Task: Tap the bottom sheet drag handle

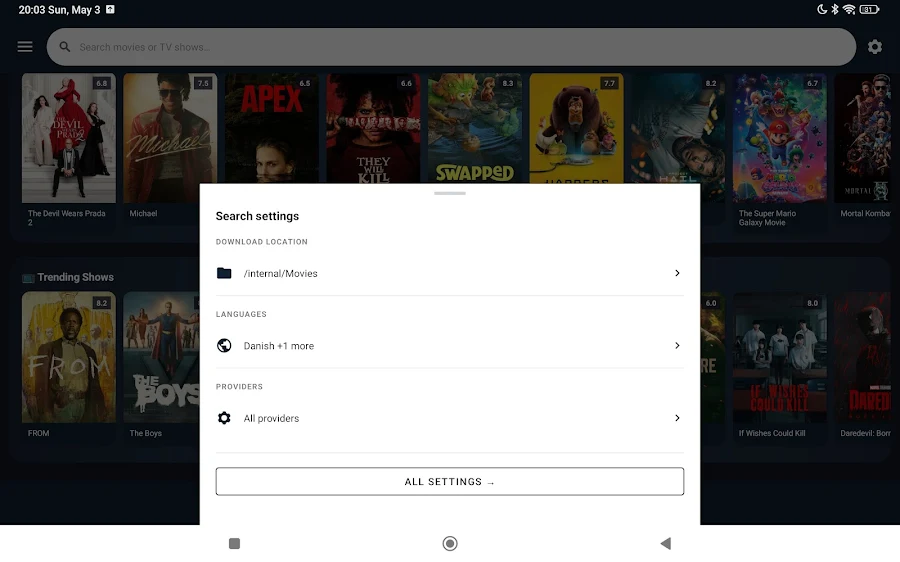Action: pyautogui.click(x=450, y=193)
